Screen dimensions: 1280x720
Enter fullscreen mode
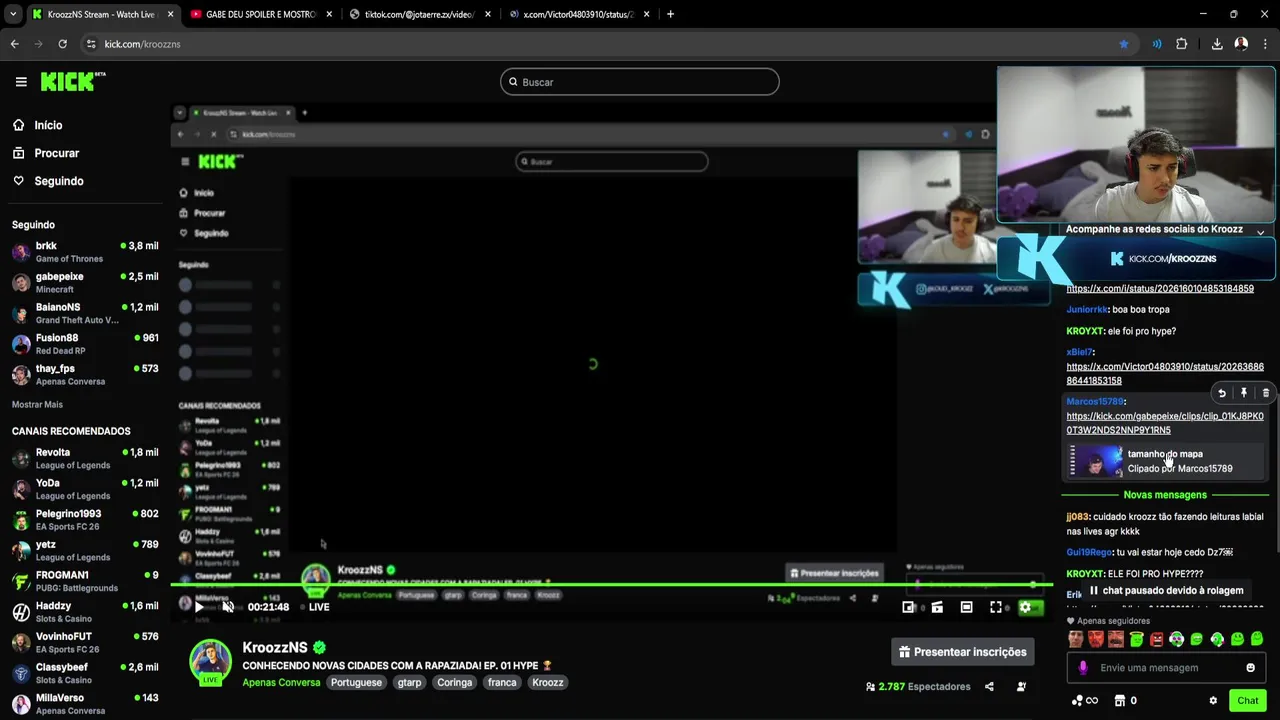pos(996,607)
